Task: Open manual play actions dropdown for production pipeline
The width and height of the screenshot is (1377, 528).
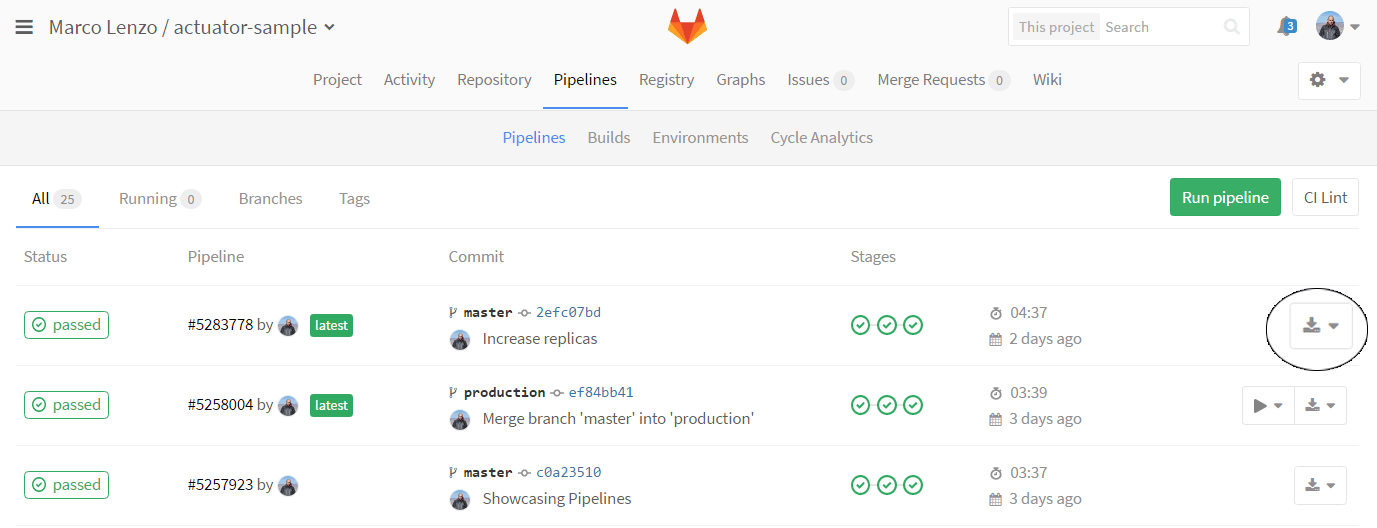Action: (1268, 405)
